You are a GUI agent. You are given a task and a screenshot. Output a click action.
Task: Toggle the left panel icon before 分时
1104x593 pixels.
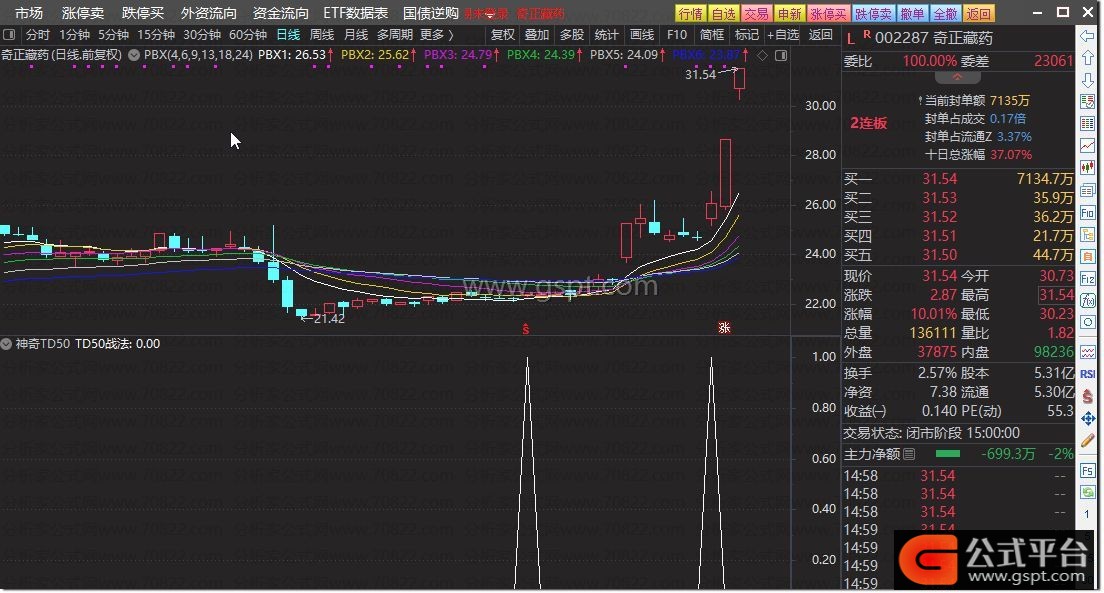[x=9, y=34]
